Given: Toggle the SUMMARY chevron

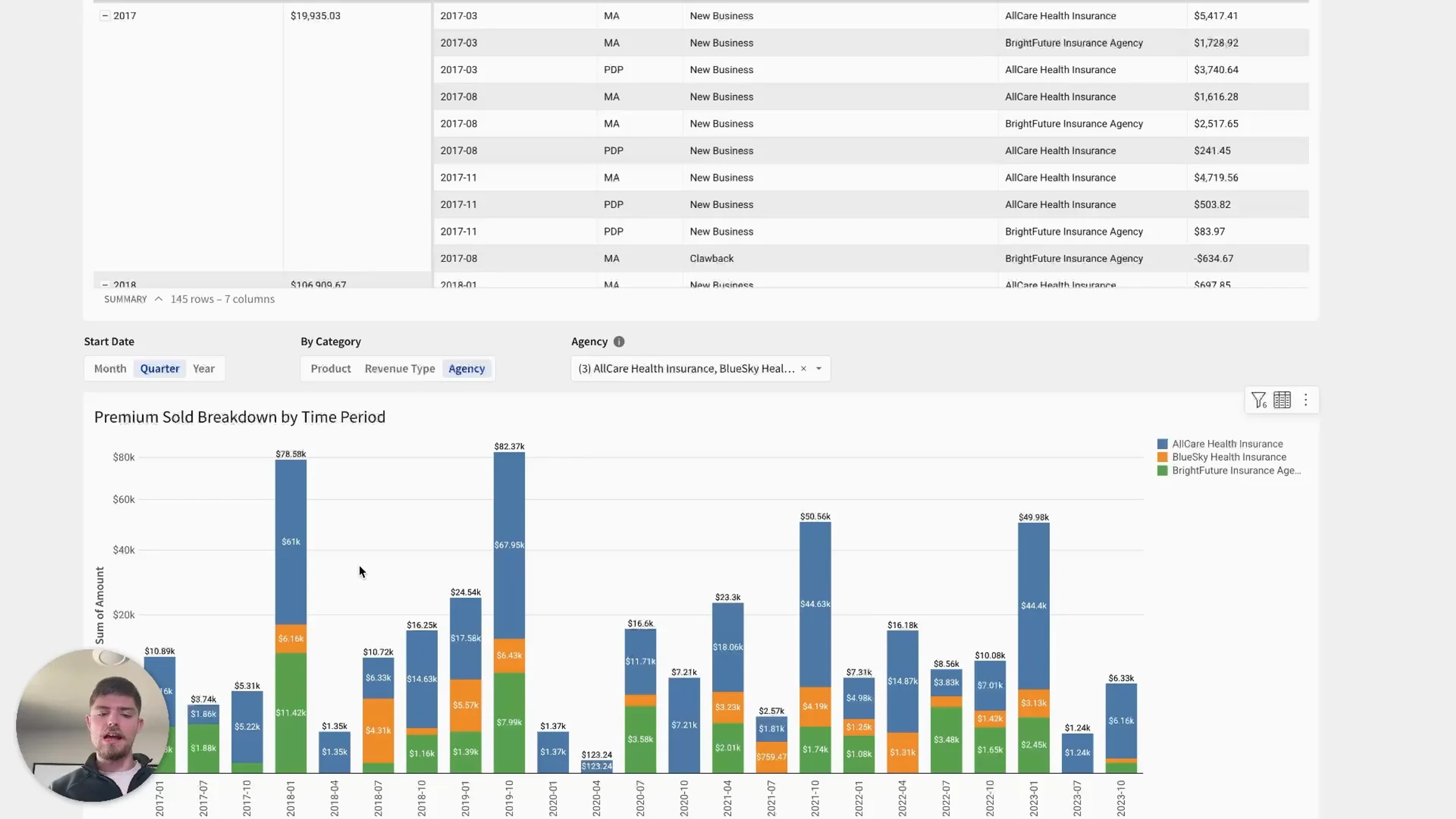Looking at the screenshot, I should (158, 299).
